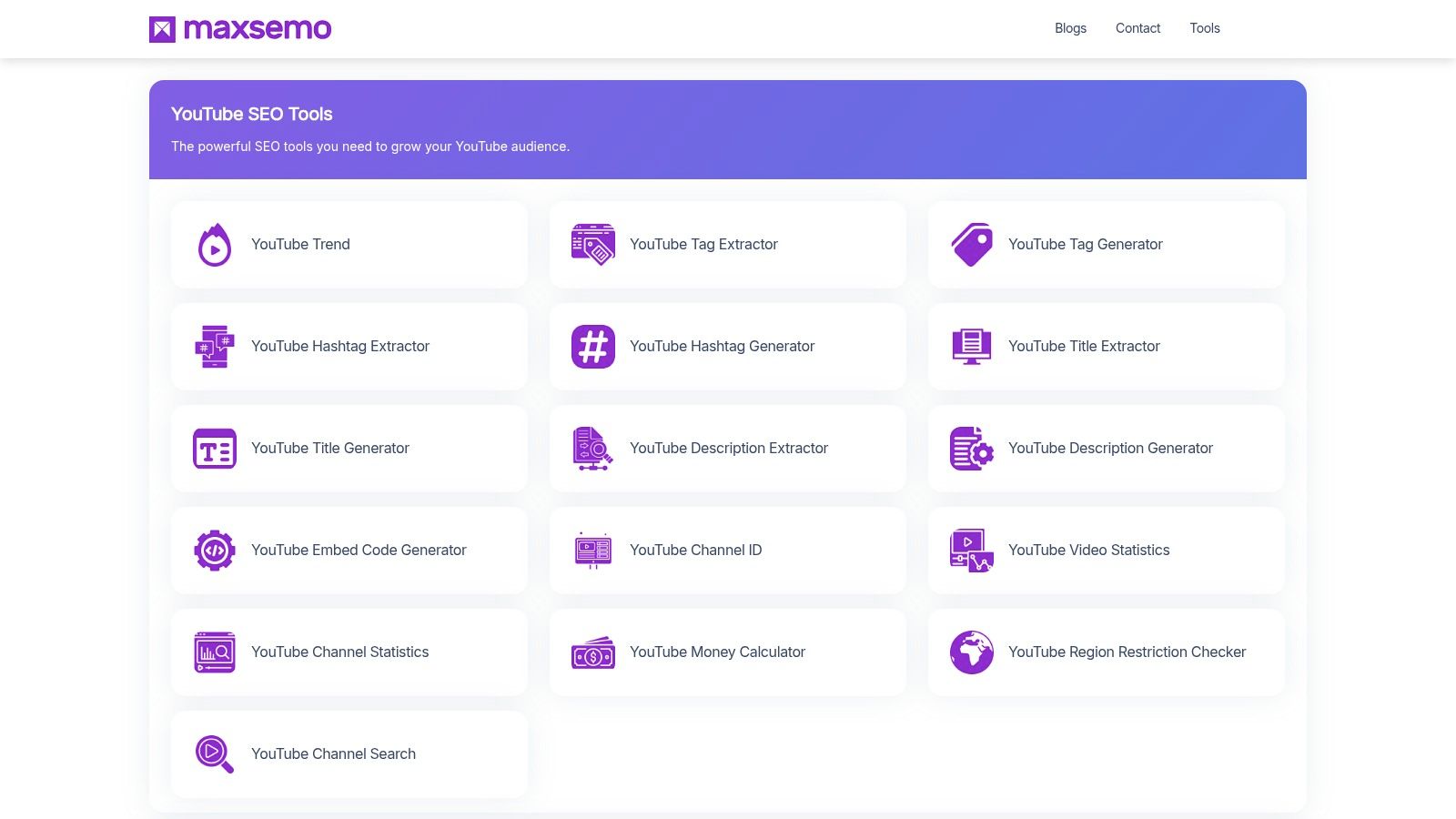Click the YouTube Tag Extractor price-tag icon
This screenshot has width=1456, height=819.
(x=593, y=244)
